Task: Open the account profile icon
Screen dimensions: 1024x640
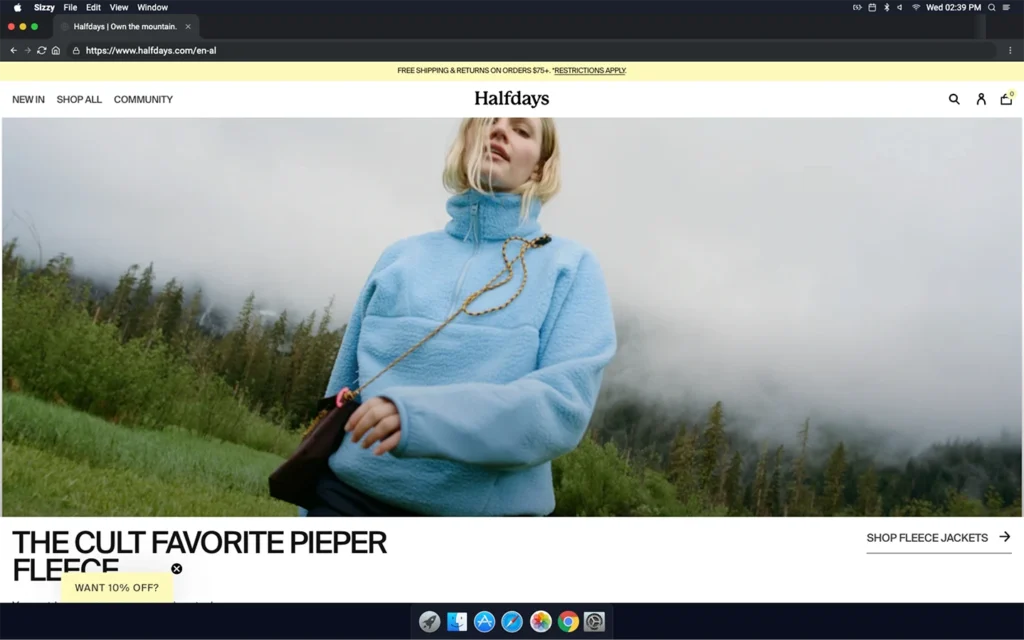Action: [x=981, y=99]
